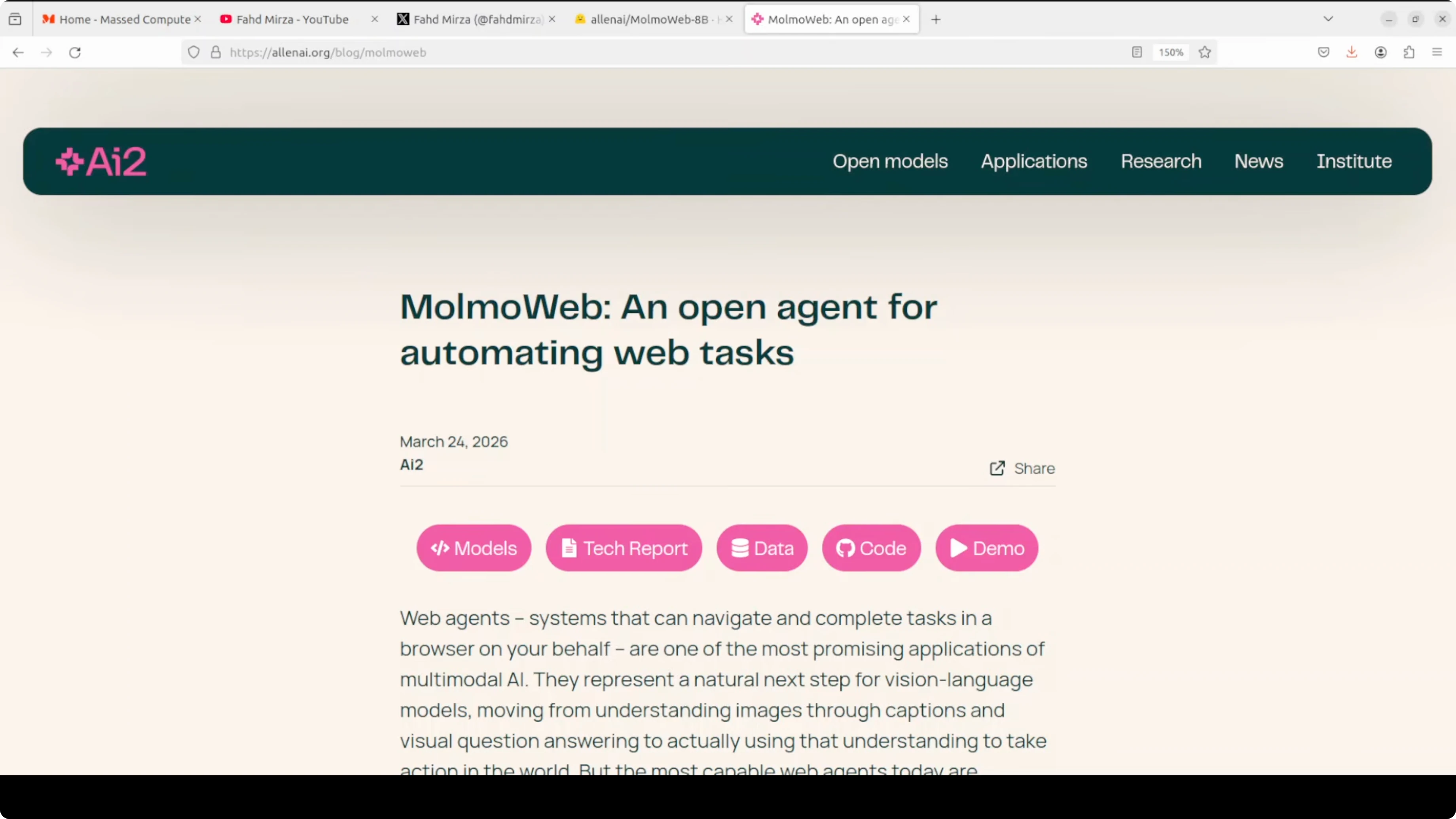Click the shield tracking protection icon
The height and width of the screenshot is (819, 1456).
194,53
